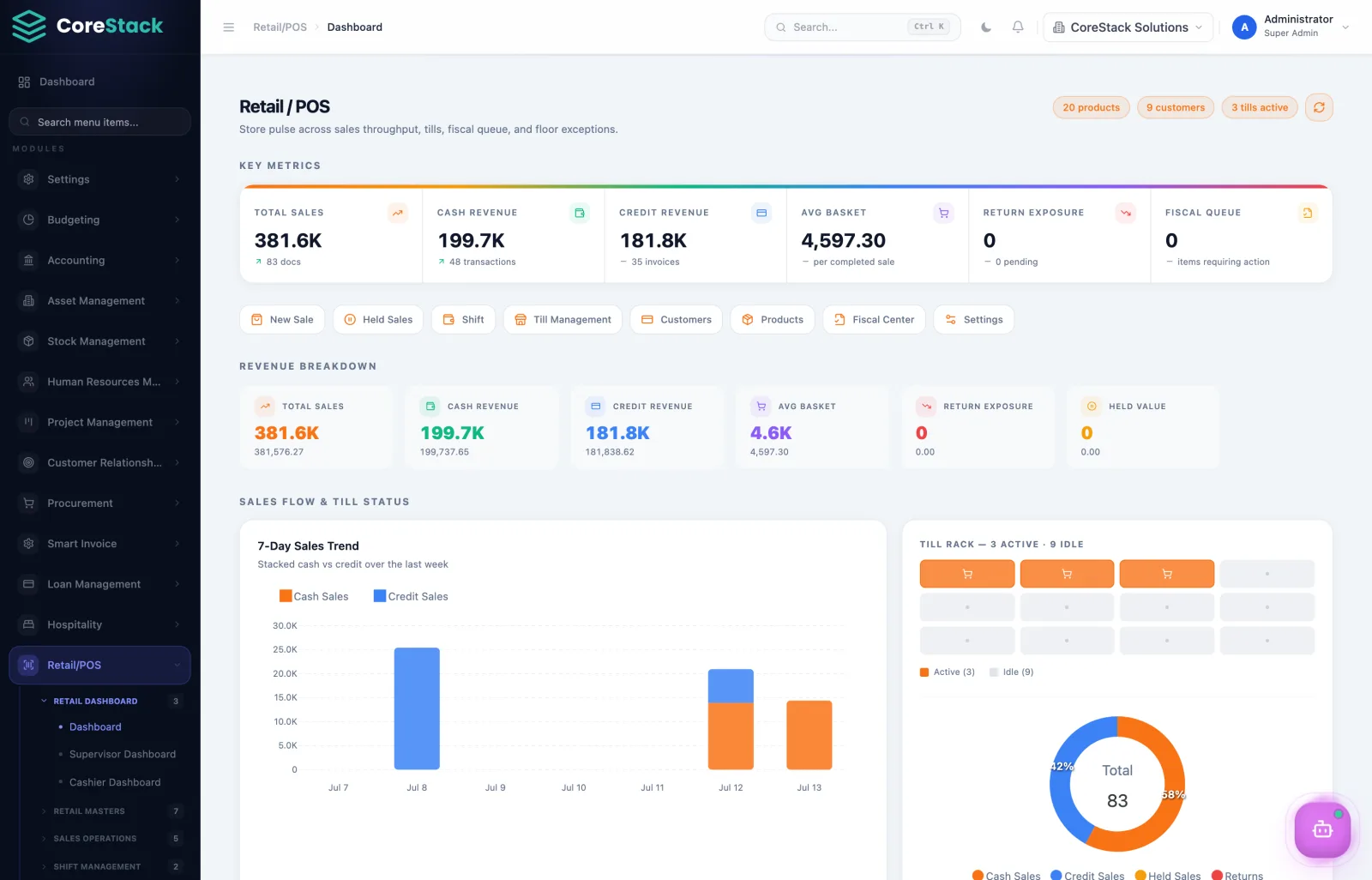The width and height of the screenshot is (1372, 880).
Task: Click the refresh dashboard icon button
Action: [1319, 107]
